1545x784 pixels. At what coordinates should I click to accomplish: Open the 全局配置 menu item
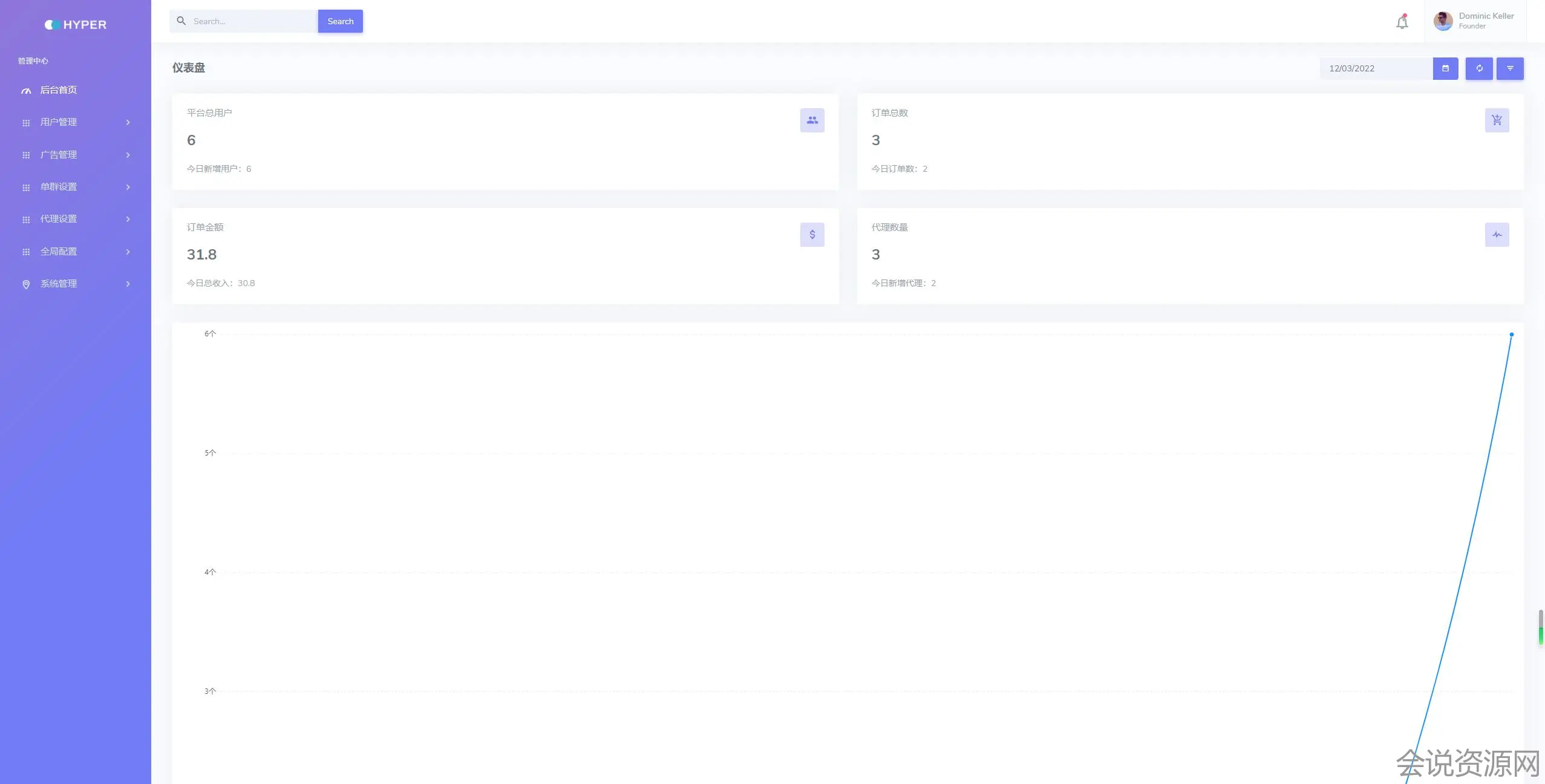pyautogui.click(x=59, y=252)
